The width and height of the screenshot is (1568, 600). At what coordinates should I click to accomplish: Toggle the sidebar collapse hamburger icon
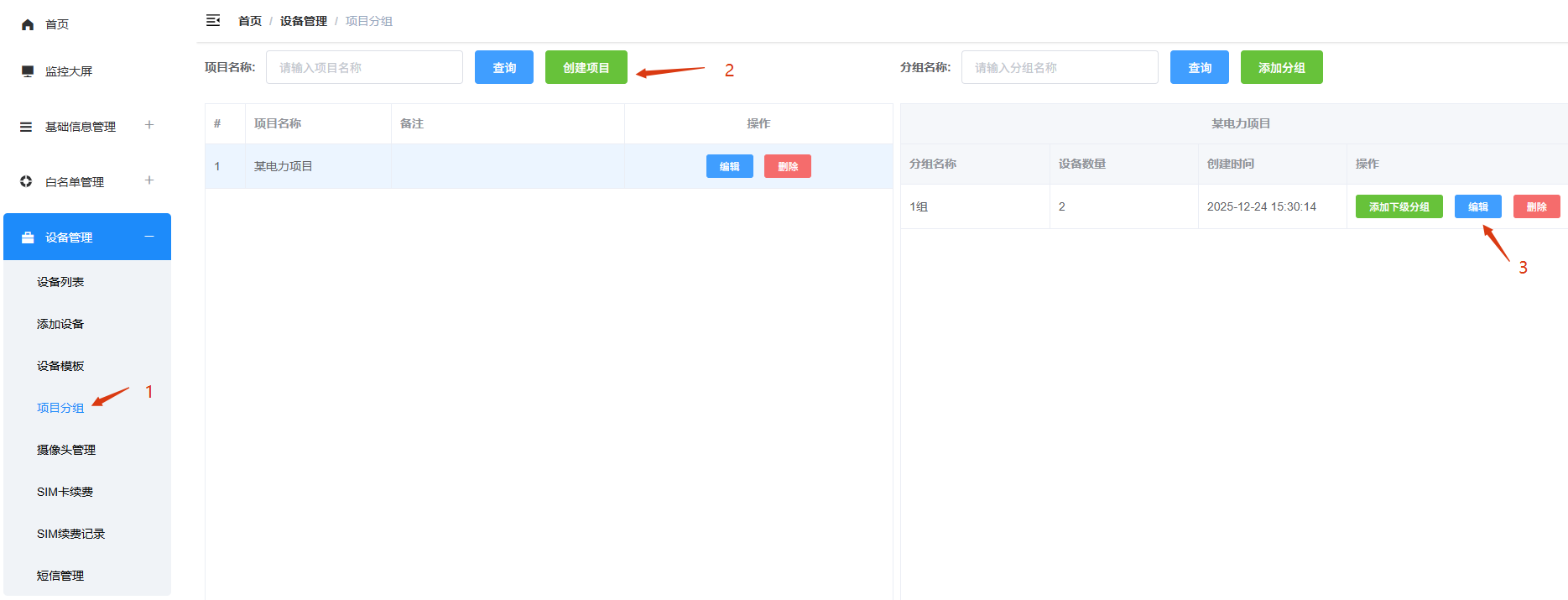pos(213,20)
